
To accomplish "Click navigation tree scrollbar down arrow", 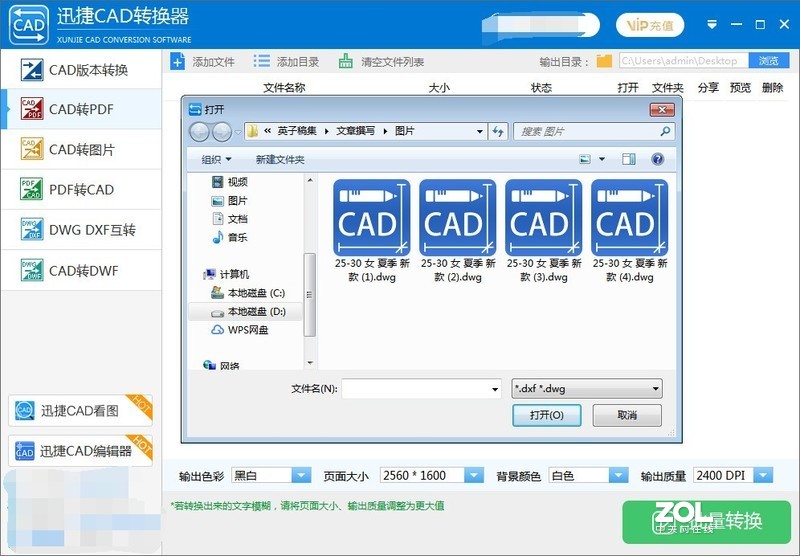I will 310,363.
